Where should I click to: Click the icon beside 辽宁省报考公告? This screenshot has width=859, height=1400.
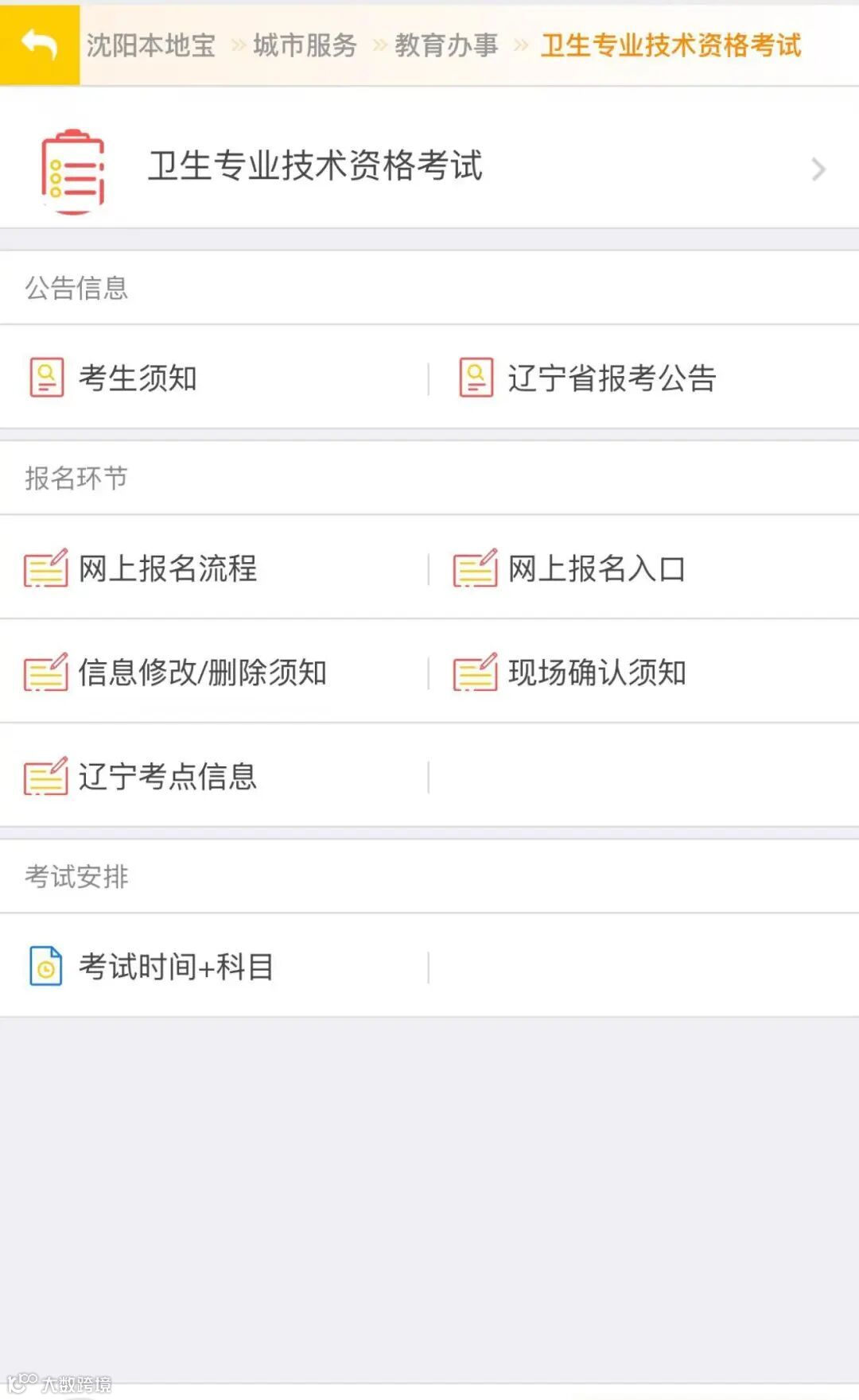click(x=476, y=378)
